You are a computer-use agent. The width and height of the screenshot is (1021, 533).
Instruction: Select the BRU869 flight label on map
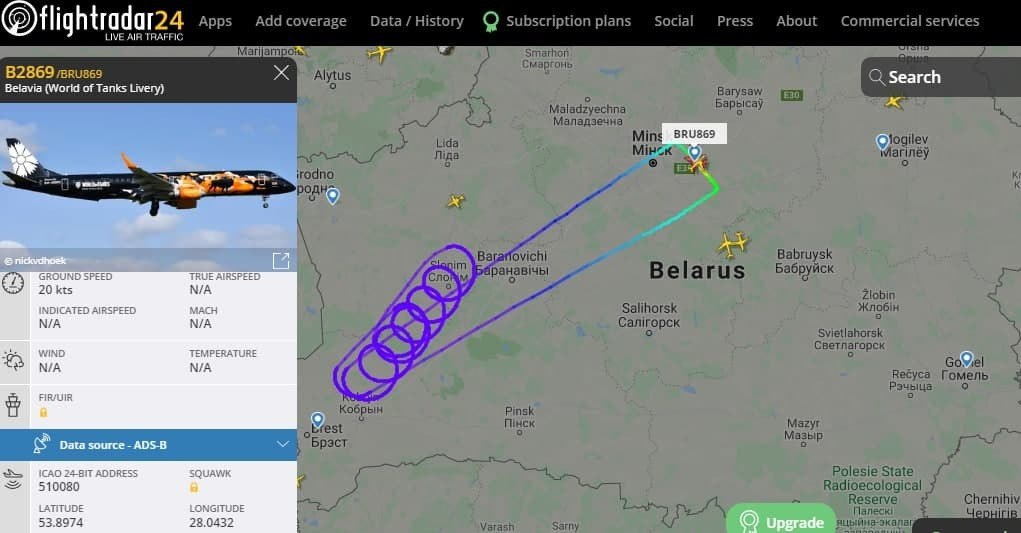(694, 134)
